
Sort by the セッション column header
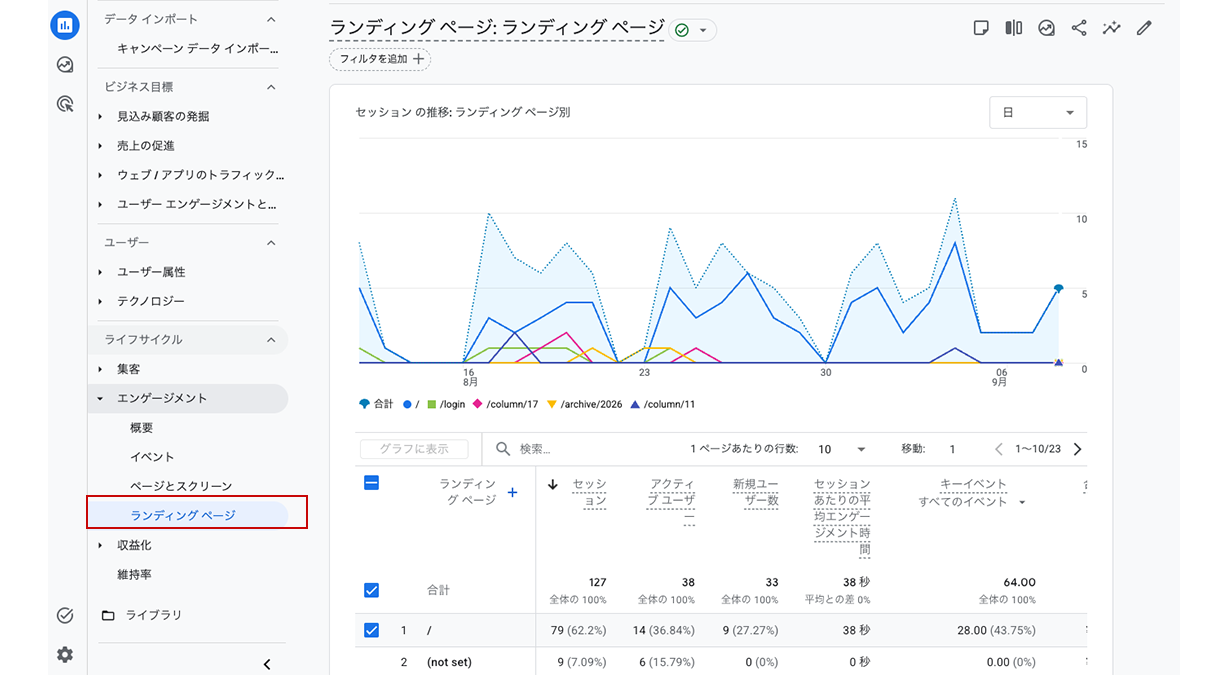point(589,492)
